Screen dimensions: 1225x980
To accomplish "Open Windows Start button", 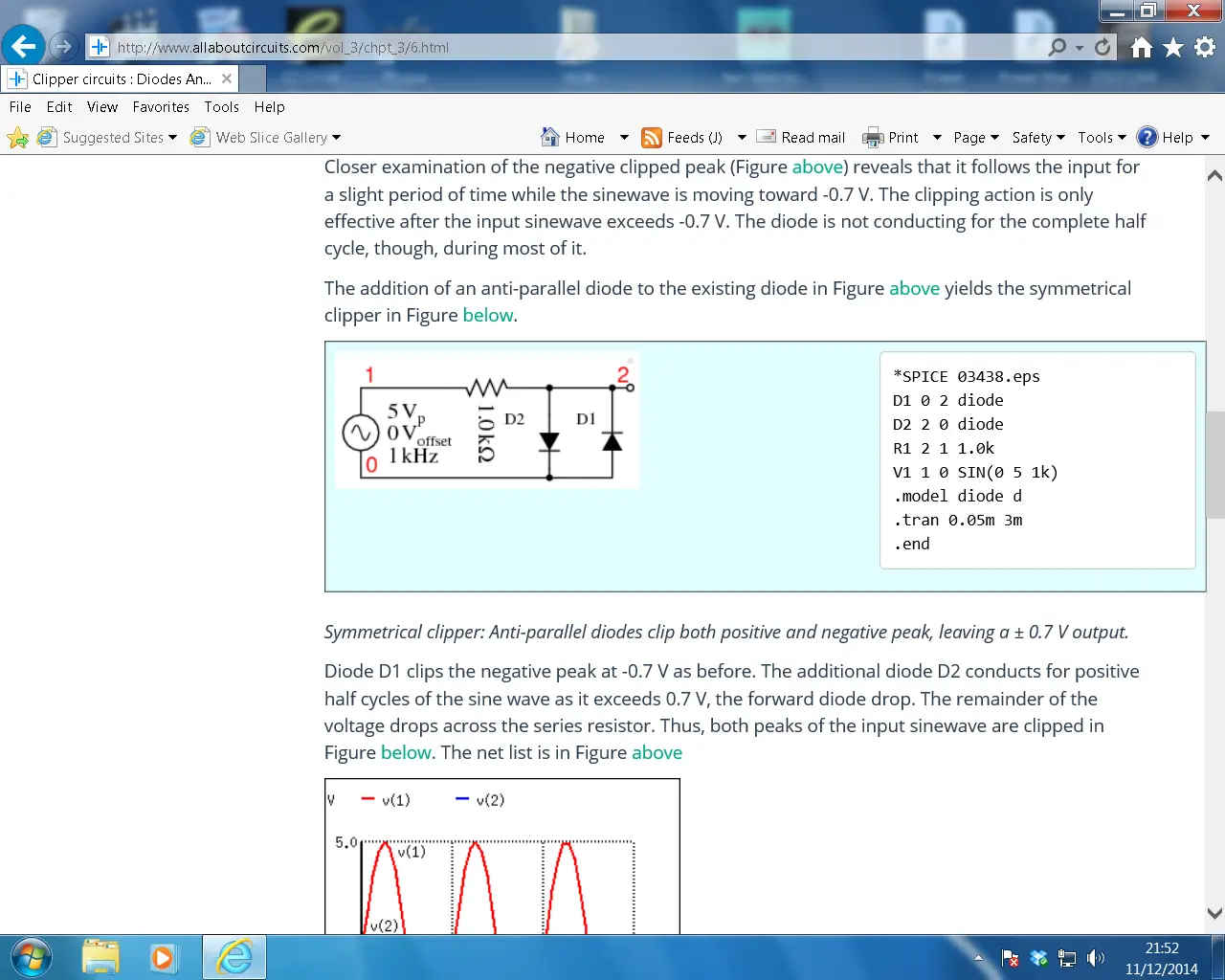I will pyautogui.click(x=31, y=957).
